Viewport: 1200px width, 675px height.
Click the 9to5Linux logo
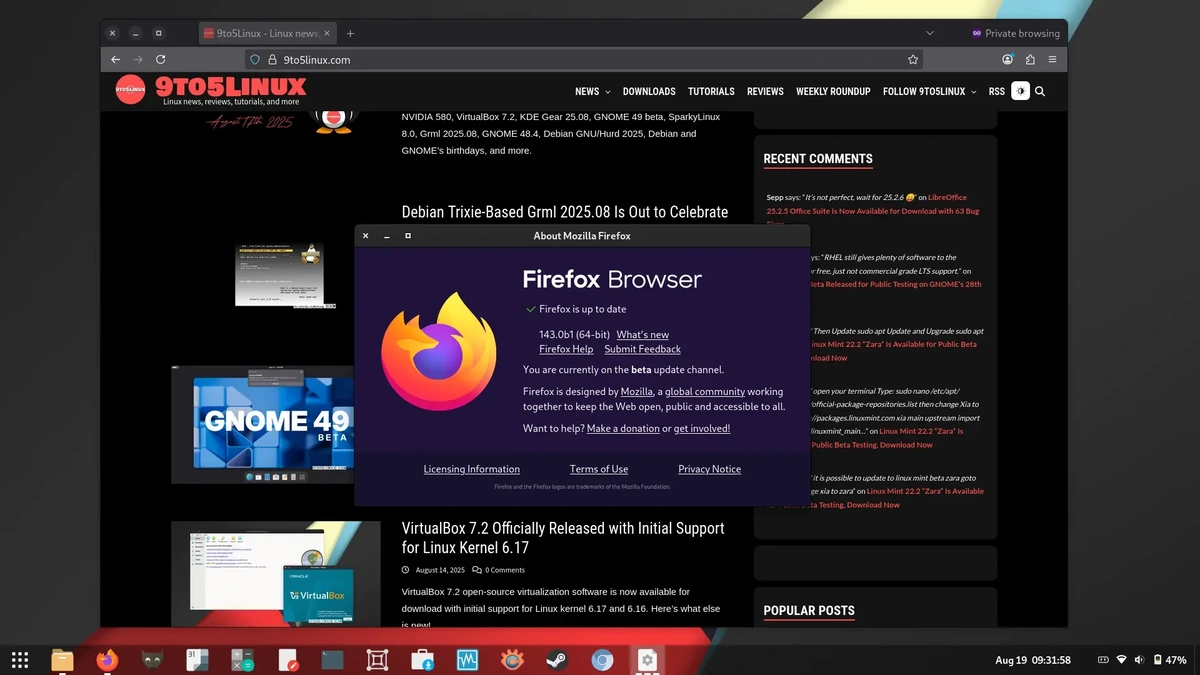click(x=131, y=90)
